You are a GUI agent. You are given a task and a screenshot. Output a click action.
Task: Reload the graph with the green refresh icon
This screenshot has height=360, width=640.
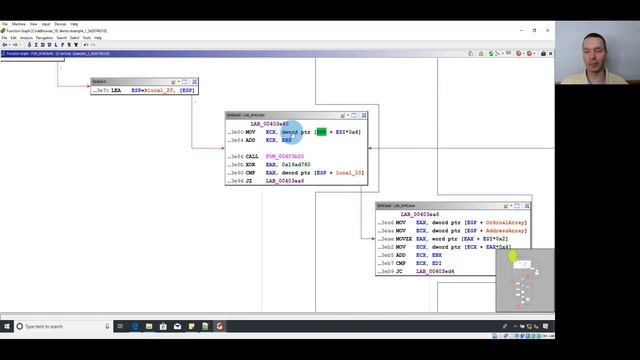[x=491, y=53]
